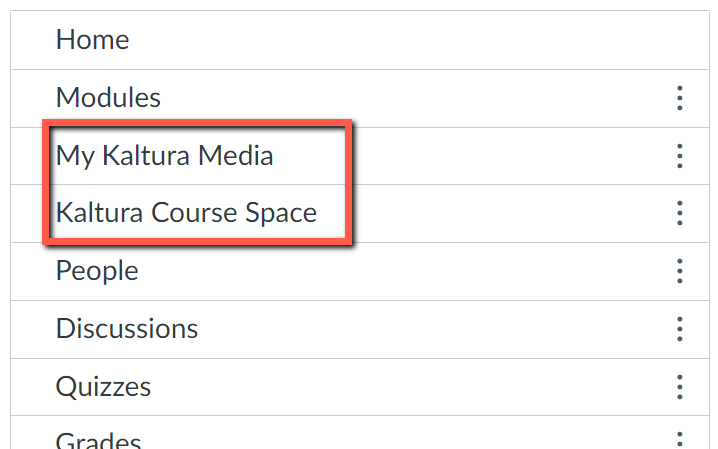Click the Kaltura Course Space three-dot icon
718x449 pixels.
coord(679,213)
